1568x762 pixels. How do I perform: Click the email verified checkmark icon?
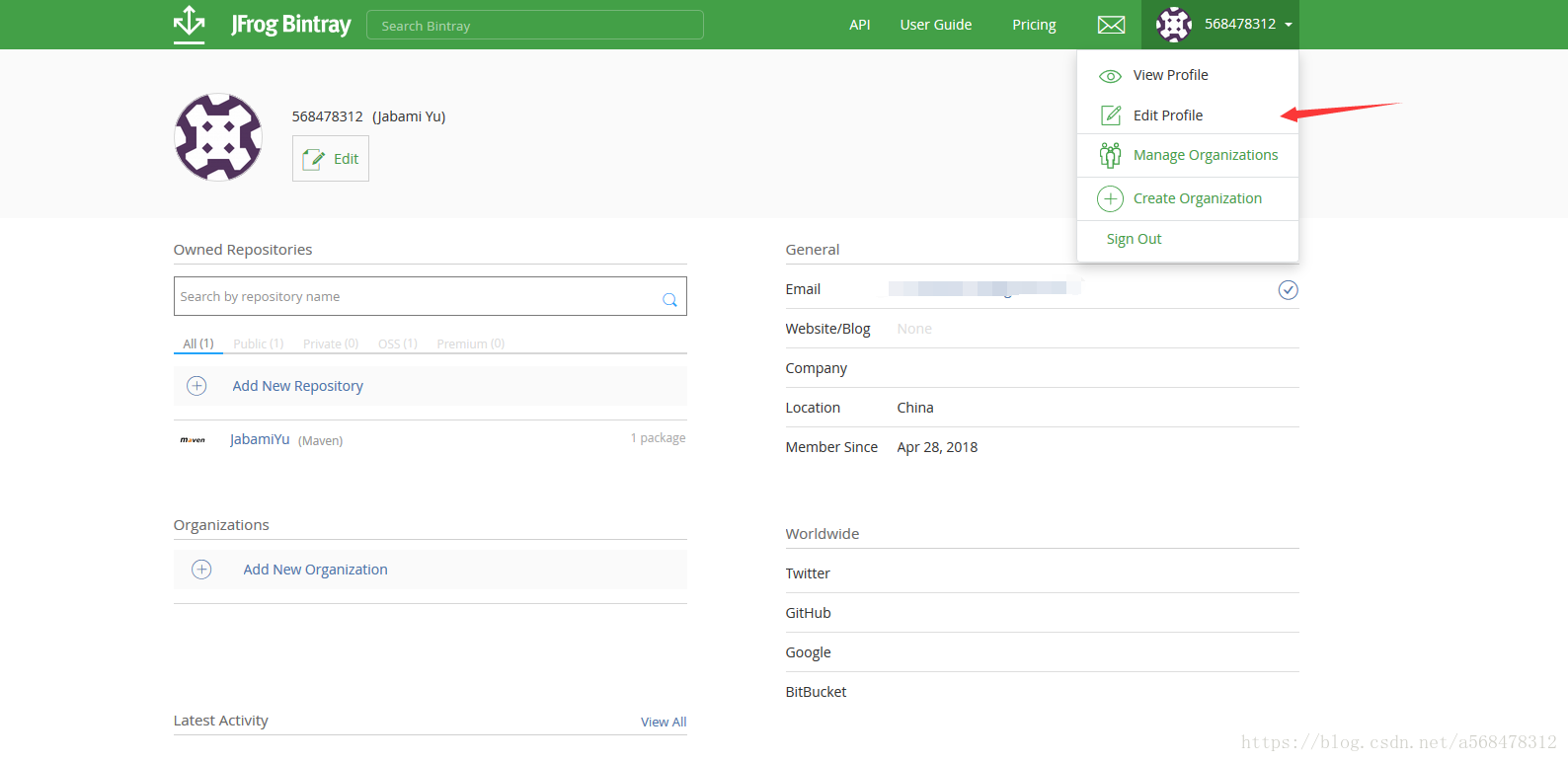(1288, 289)
